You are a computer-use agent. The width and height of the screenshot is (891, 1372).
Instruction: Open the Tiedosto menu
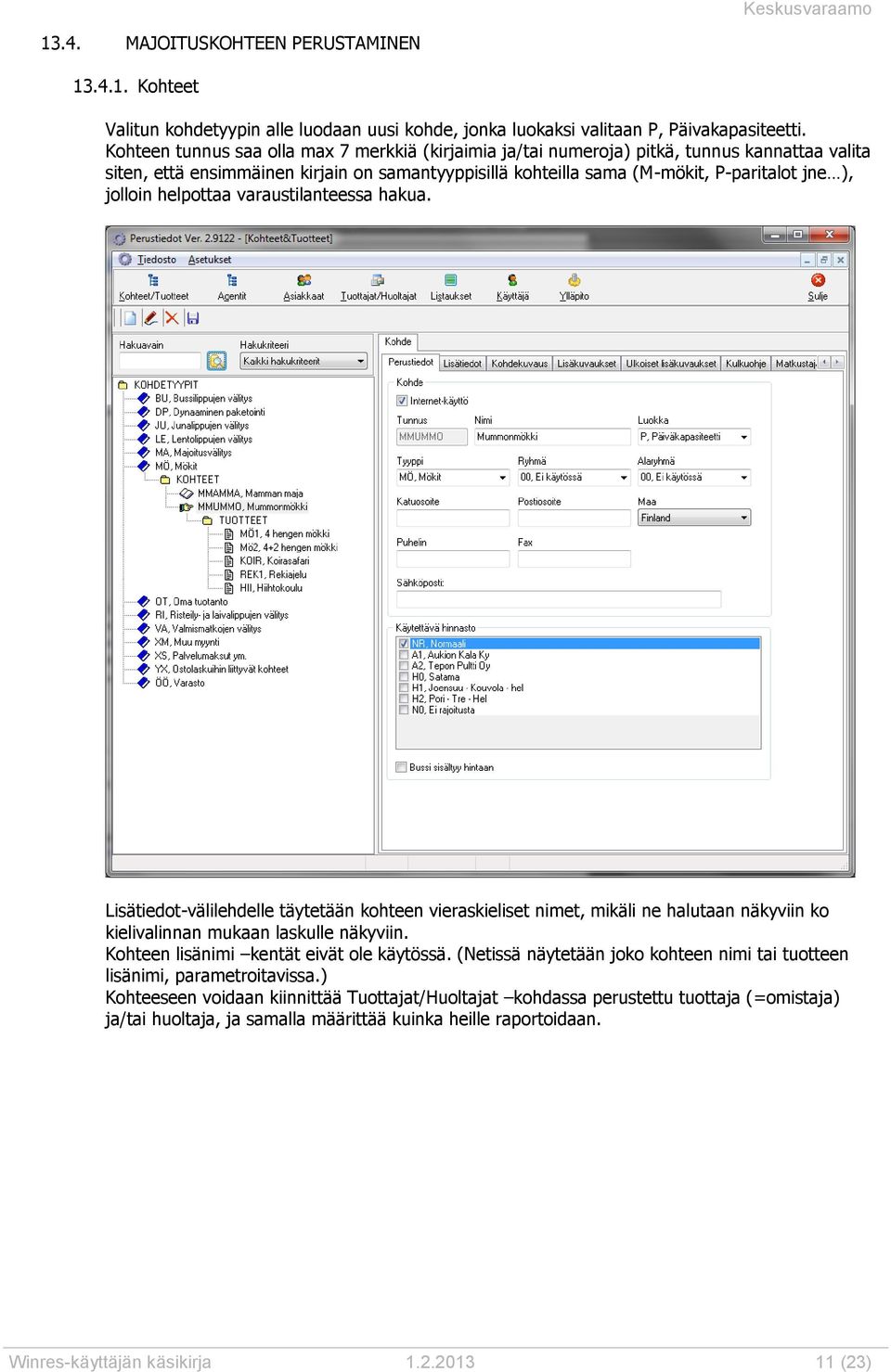pyautogui.click(x=157, y=260)
